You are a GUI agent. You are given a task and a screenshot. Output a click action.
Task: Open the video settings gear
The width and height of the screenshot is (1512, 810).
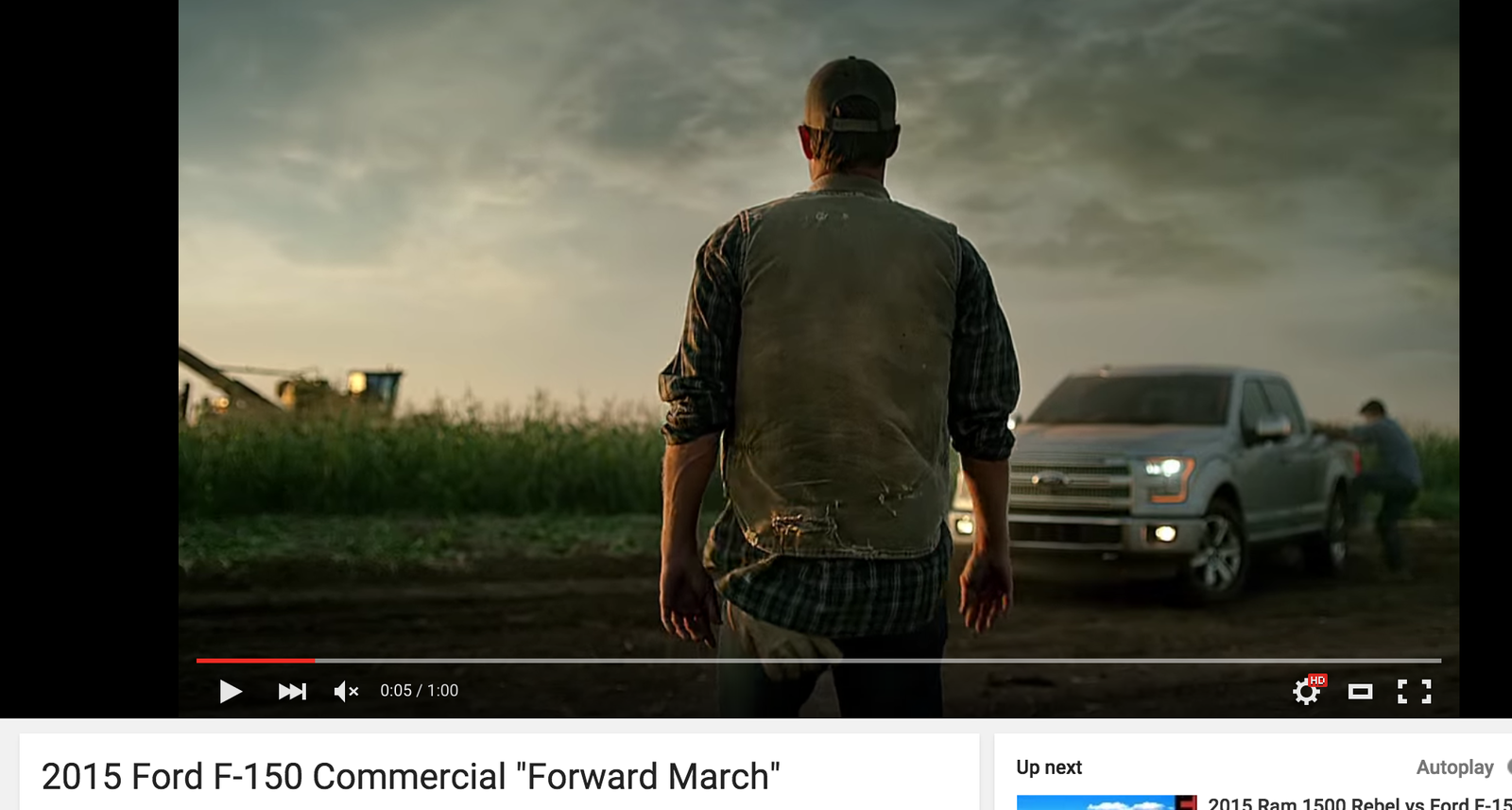[x=1306, y=693]
